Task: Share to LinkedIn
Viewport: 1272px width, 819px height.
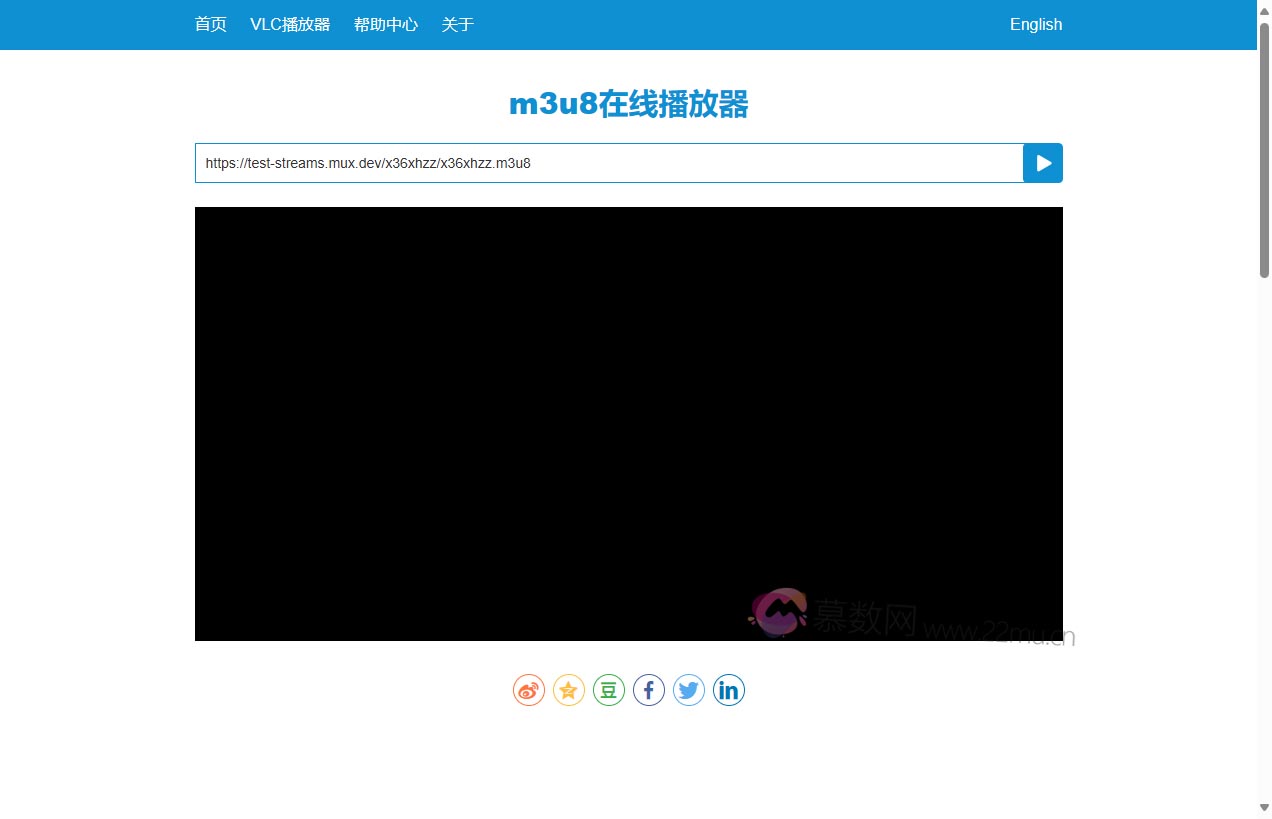Action: coord(729,690)
